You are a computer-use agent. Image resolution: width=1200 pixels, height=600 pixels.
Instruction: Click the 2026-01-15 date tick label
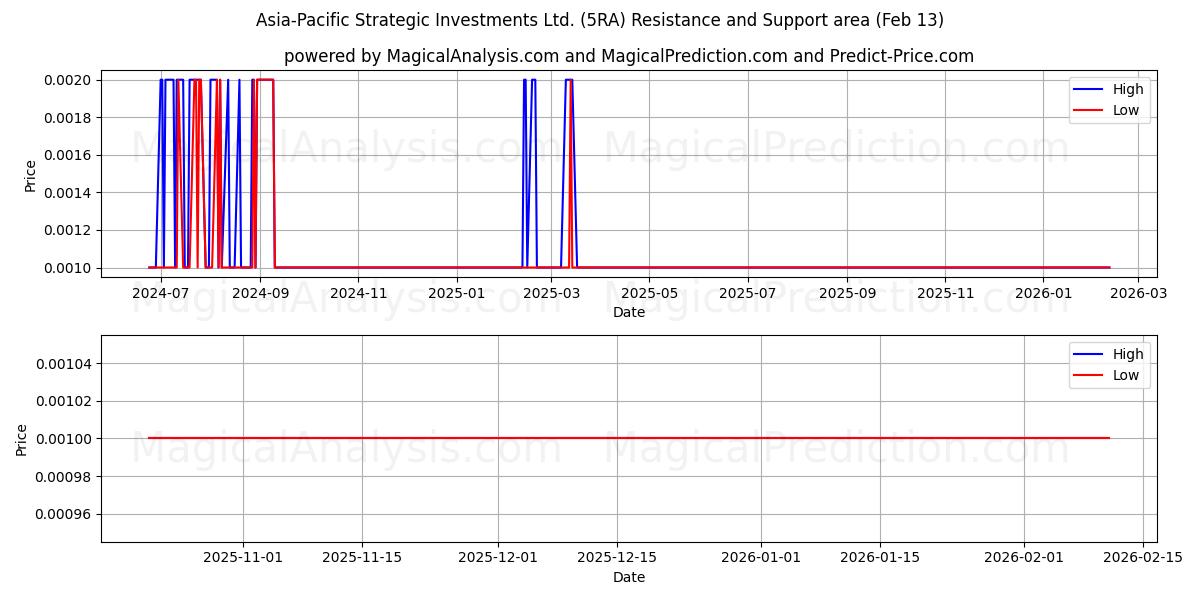click(880, 559)
